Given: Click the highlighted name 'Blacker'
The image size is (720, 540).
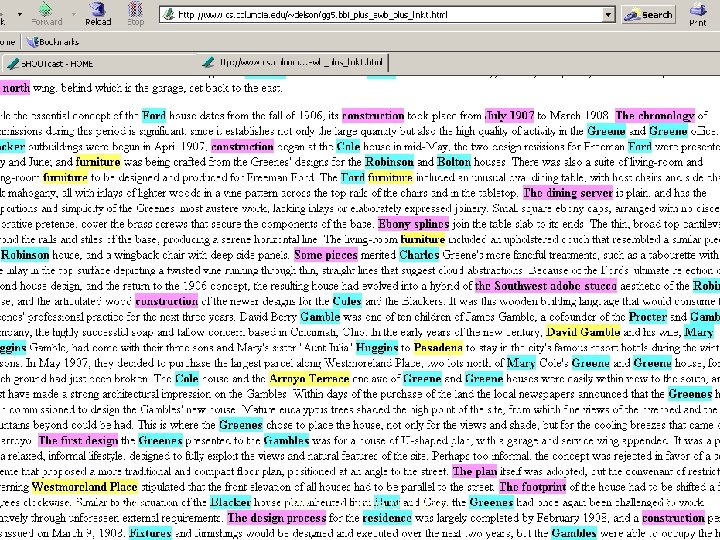Looking at the screenshot, I should click(231, 502).
